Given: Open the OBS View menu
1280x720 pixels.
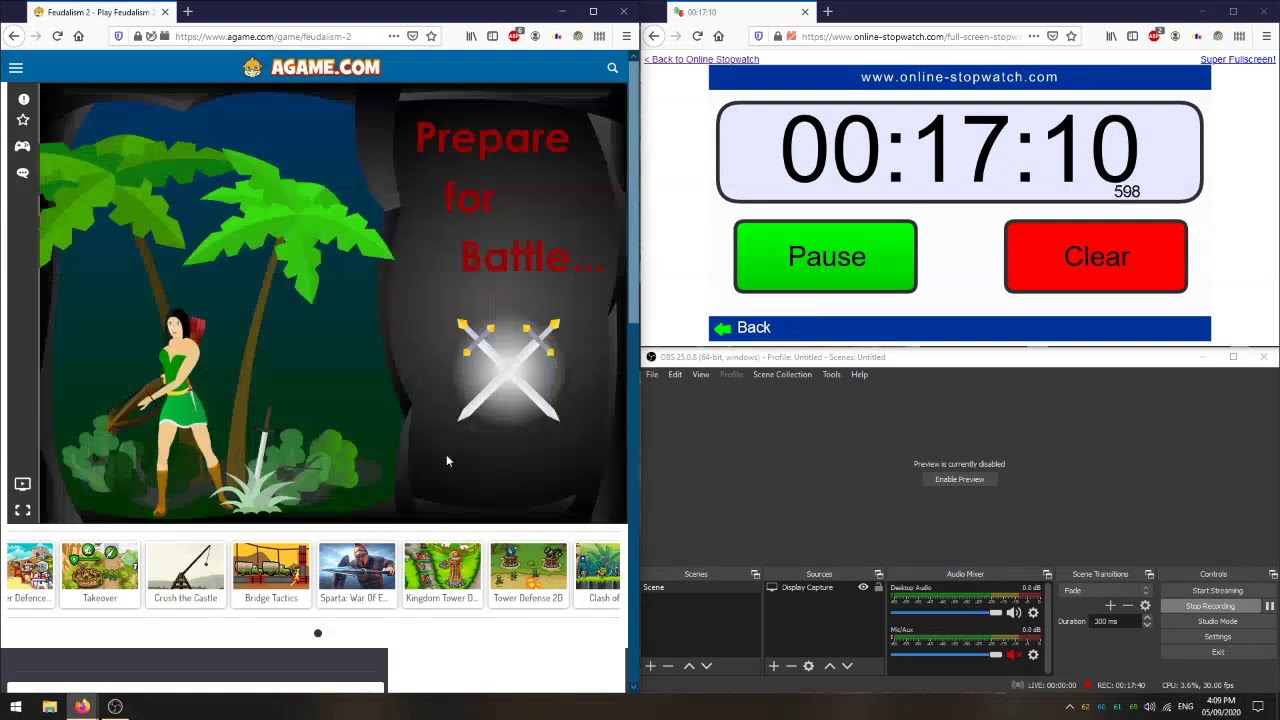Looking at the screenshot, I should point(701,374).
